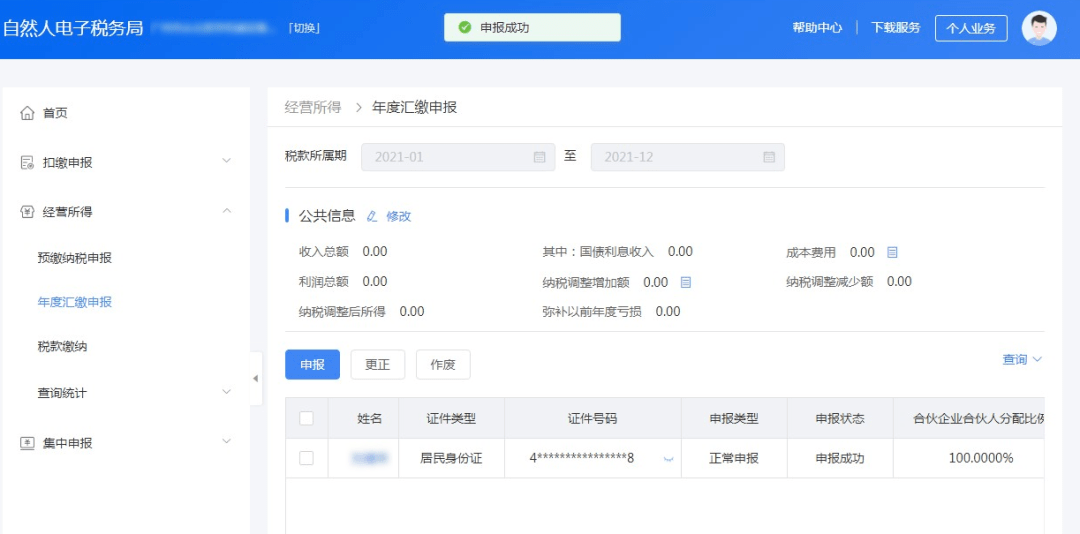The height and width of the screenshot is (534, 1080).
Task: Reveal the masked 证件号码 via eye toggle
Action: 667,459
